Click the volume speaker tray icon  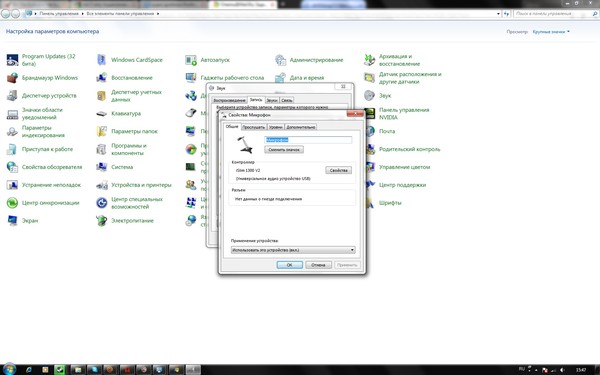562,370
